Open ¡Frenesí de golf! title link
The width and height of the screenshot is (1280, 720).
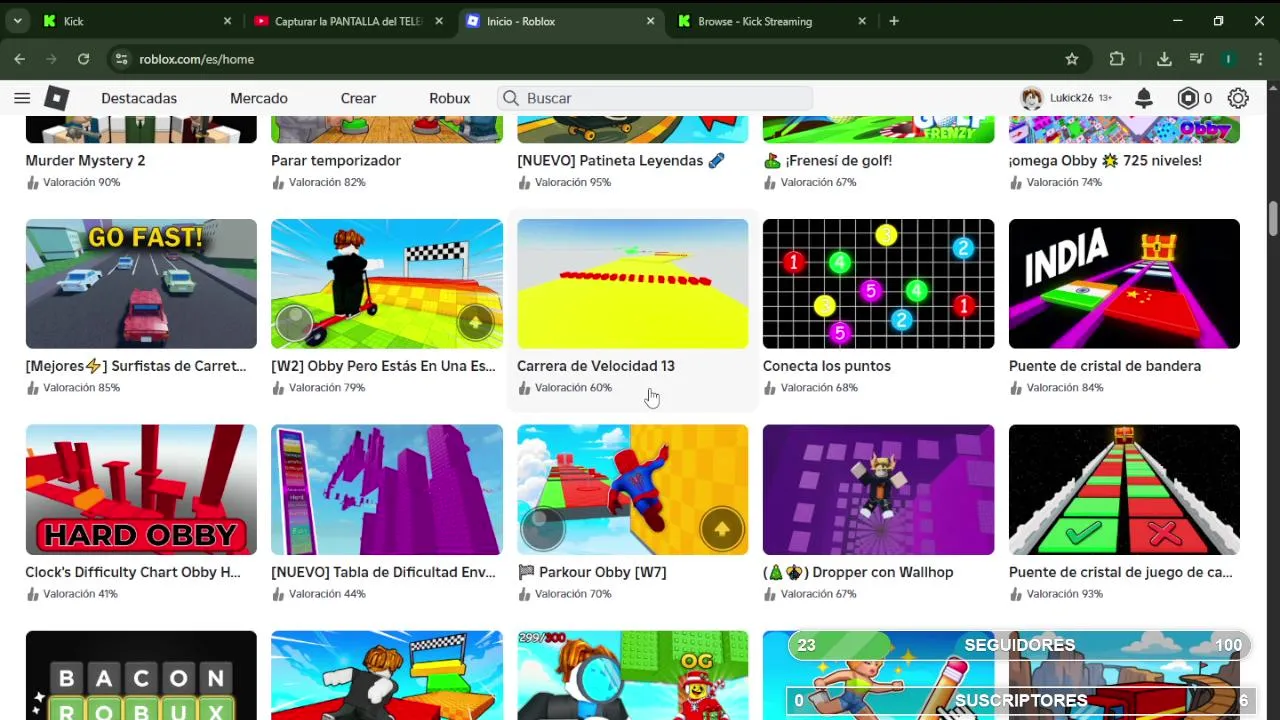[827, 160]
